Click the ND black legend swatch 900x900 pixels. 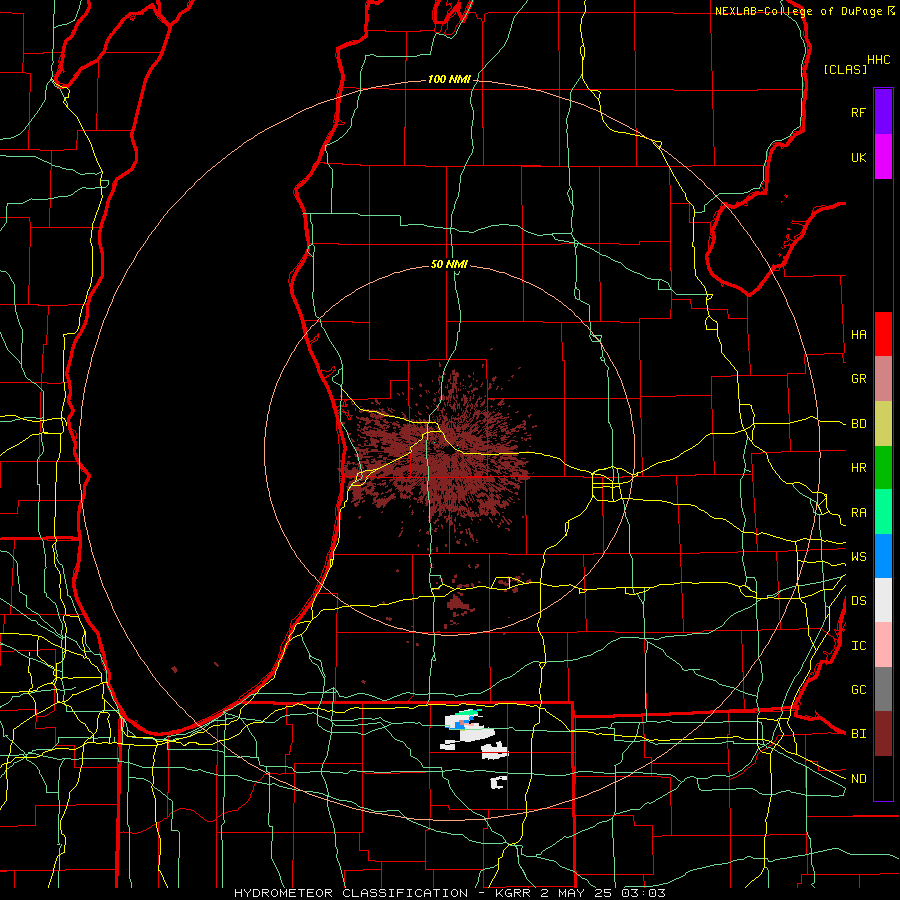(883, 778)
